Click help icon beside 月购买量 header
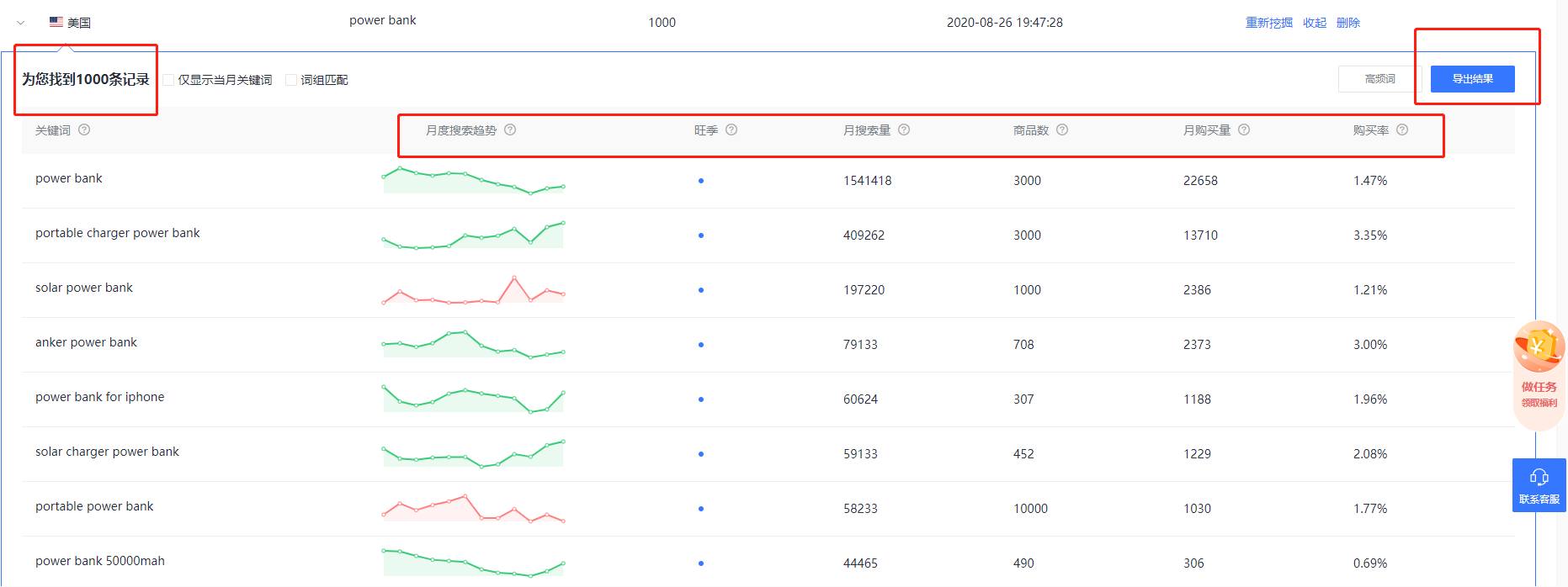The width and height of the screenshot is (1568, 587). pyautogui.click(x=1244, y=130)
